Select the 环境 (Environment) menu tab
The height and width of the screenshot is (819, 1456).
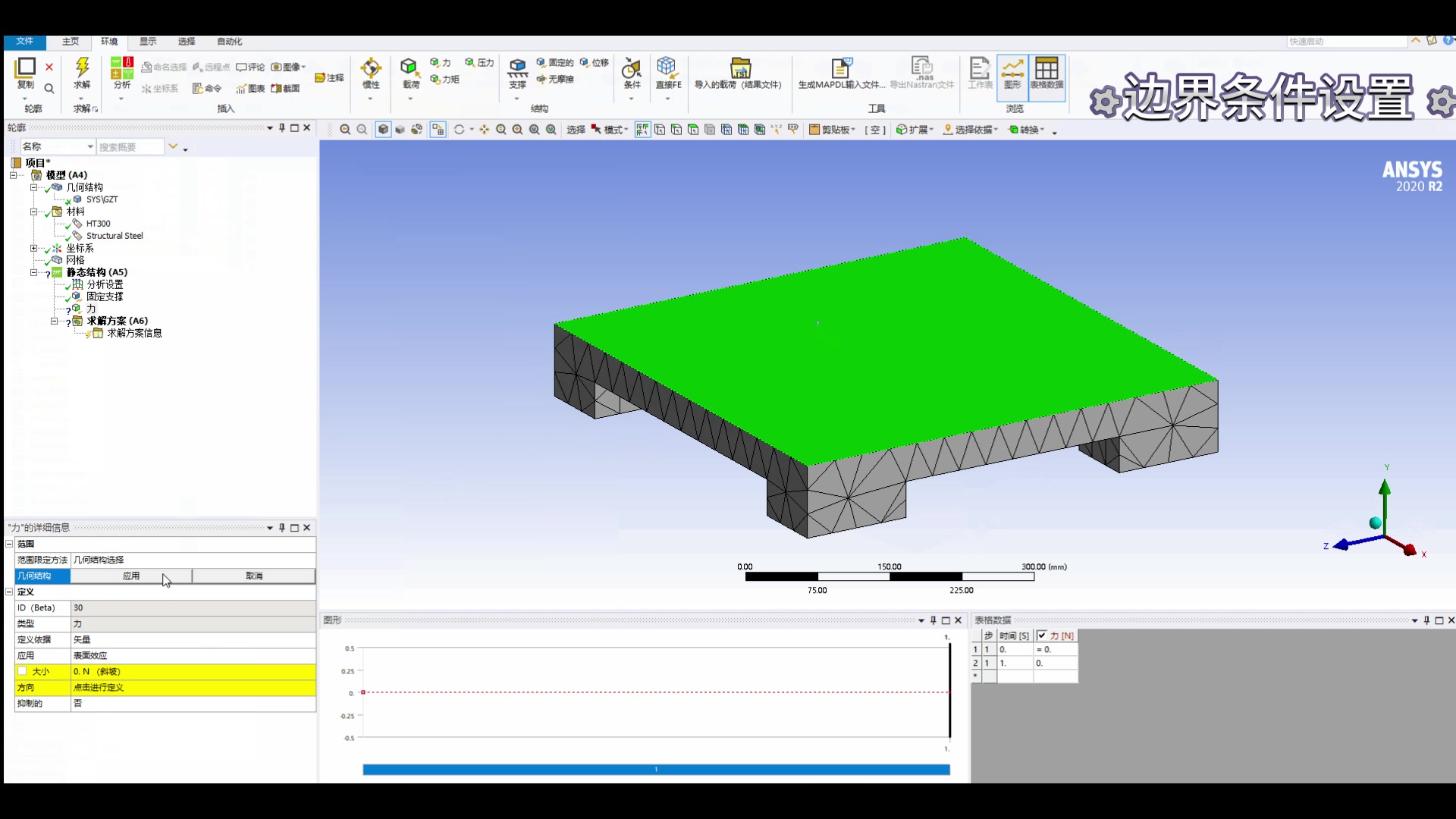(109, 41)
